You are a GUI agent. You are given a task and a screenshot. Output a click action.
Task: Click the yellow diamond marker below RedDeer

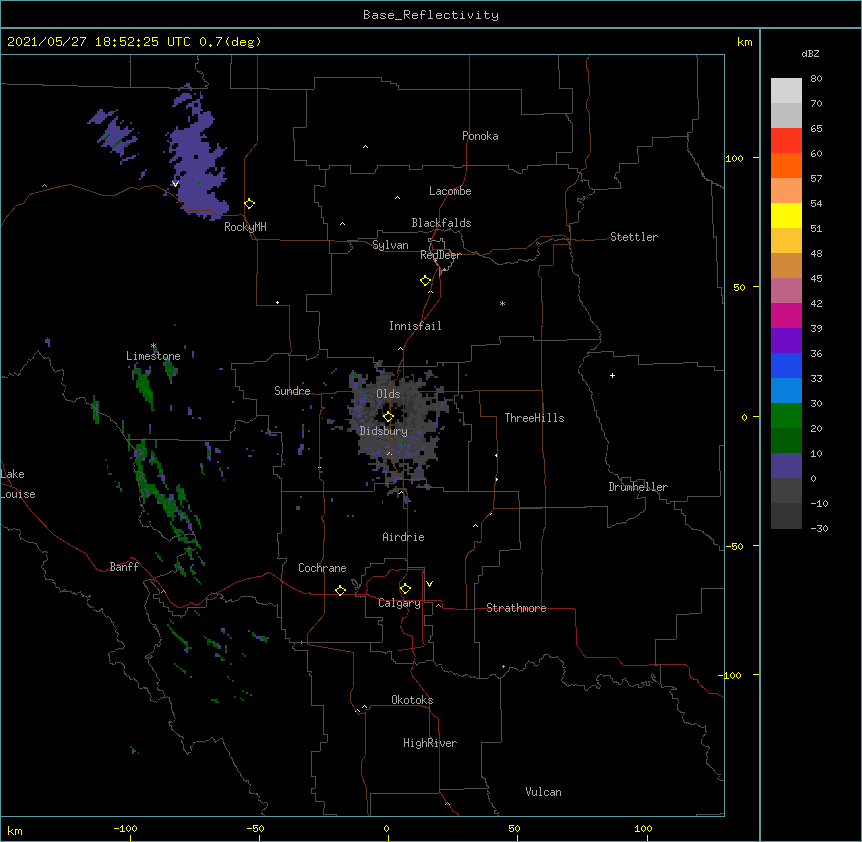426,281
